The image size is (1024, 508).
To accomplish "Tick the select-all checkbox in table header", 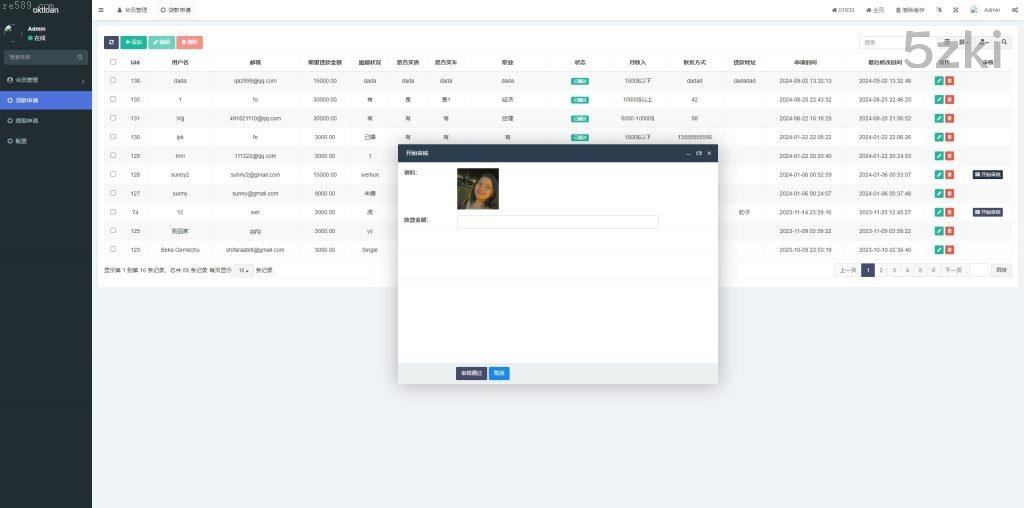I will coord(113,62).
